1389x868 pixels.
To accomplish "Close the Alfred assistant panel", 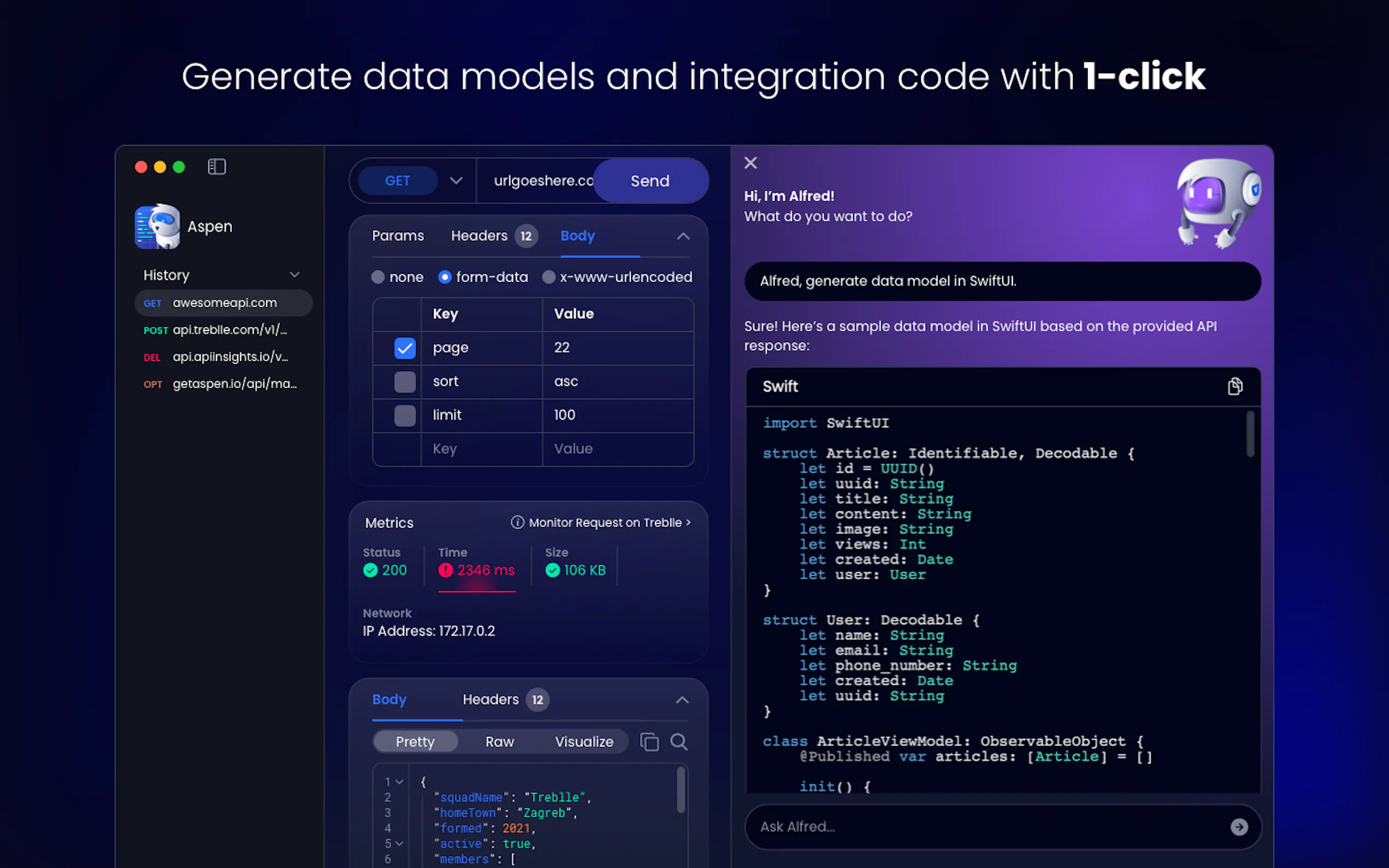I will tap(750, 163).
